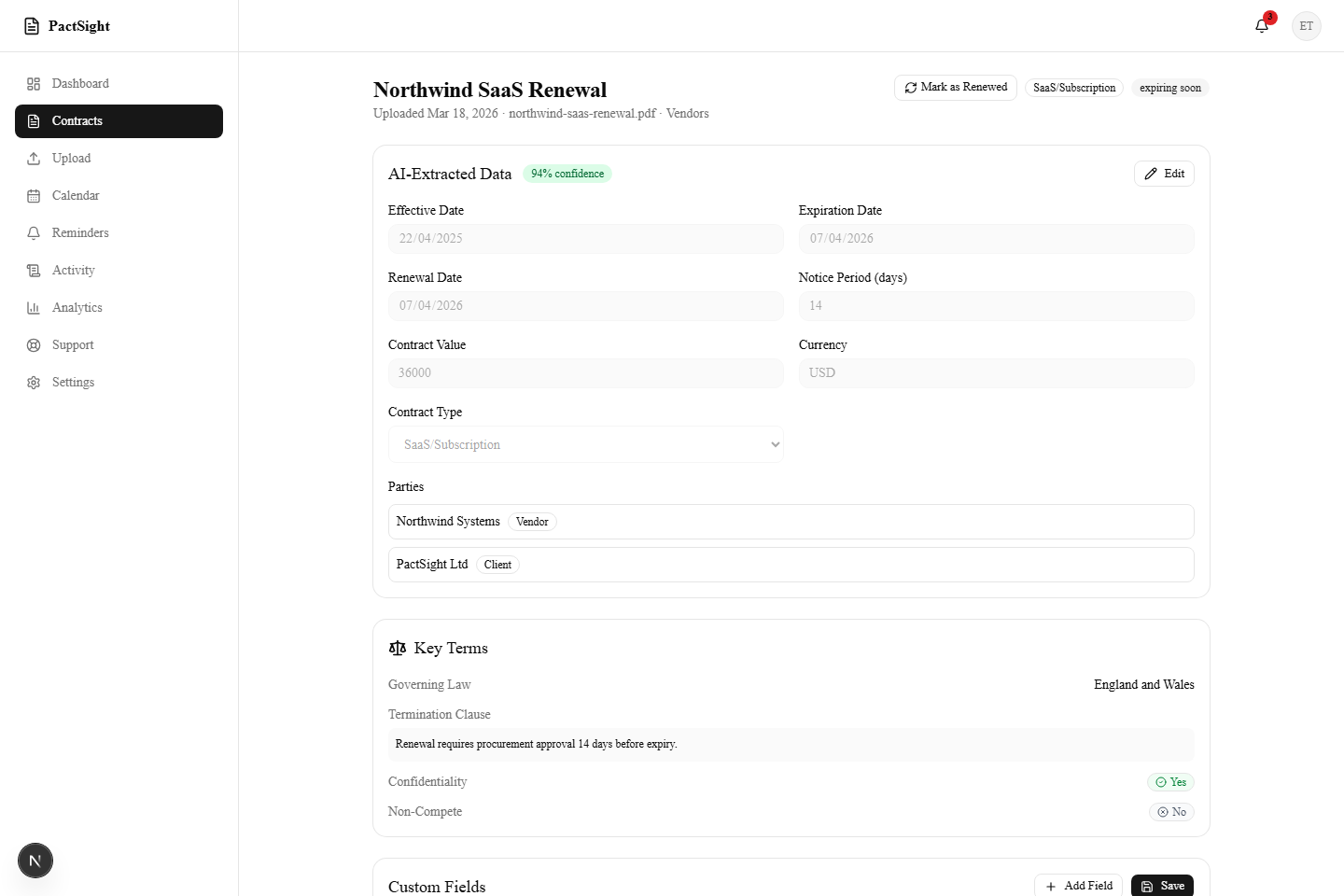Screen dimensions: 1344x896
Task: Click the Expiration Date input field
Action: (x=996, y=239)
